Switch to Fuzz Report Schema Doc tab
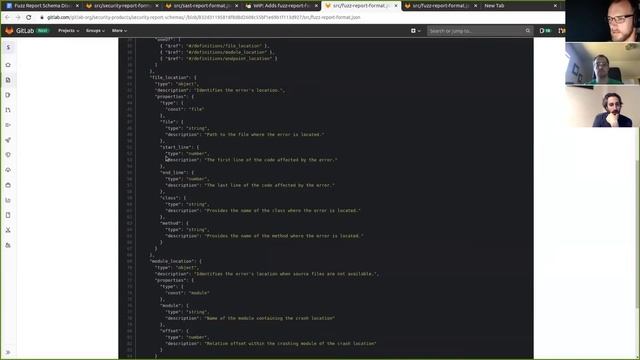640x360 pixels. pos(41,6)
